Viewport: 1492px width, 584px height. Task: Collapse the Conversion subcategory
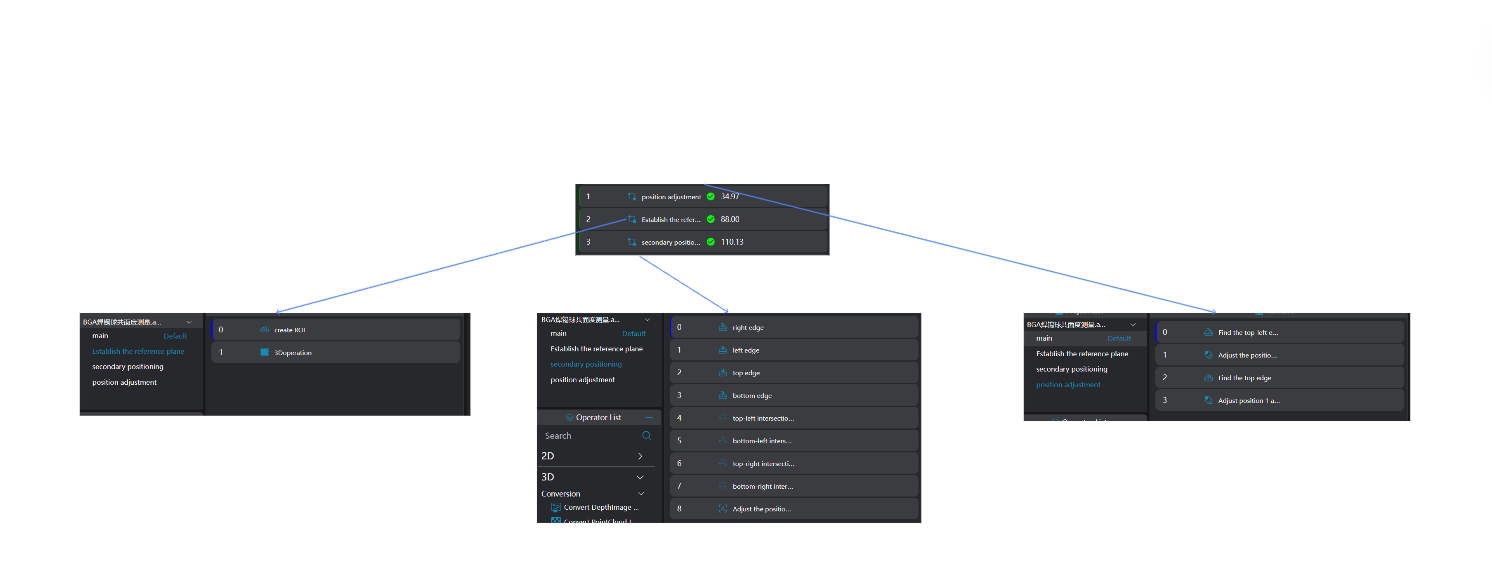tap(641, 494)
